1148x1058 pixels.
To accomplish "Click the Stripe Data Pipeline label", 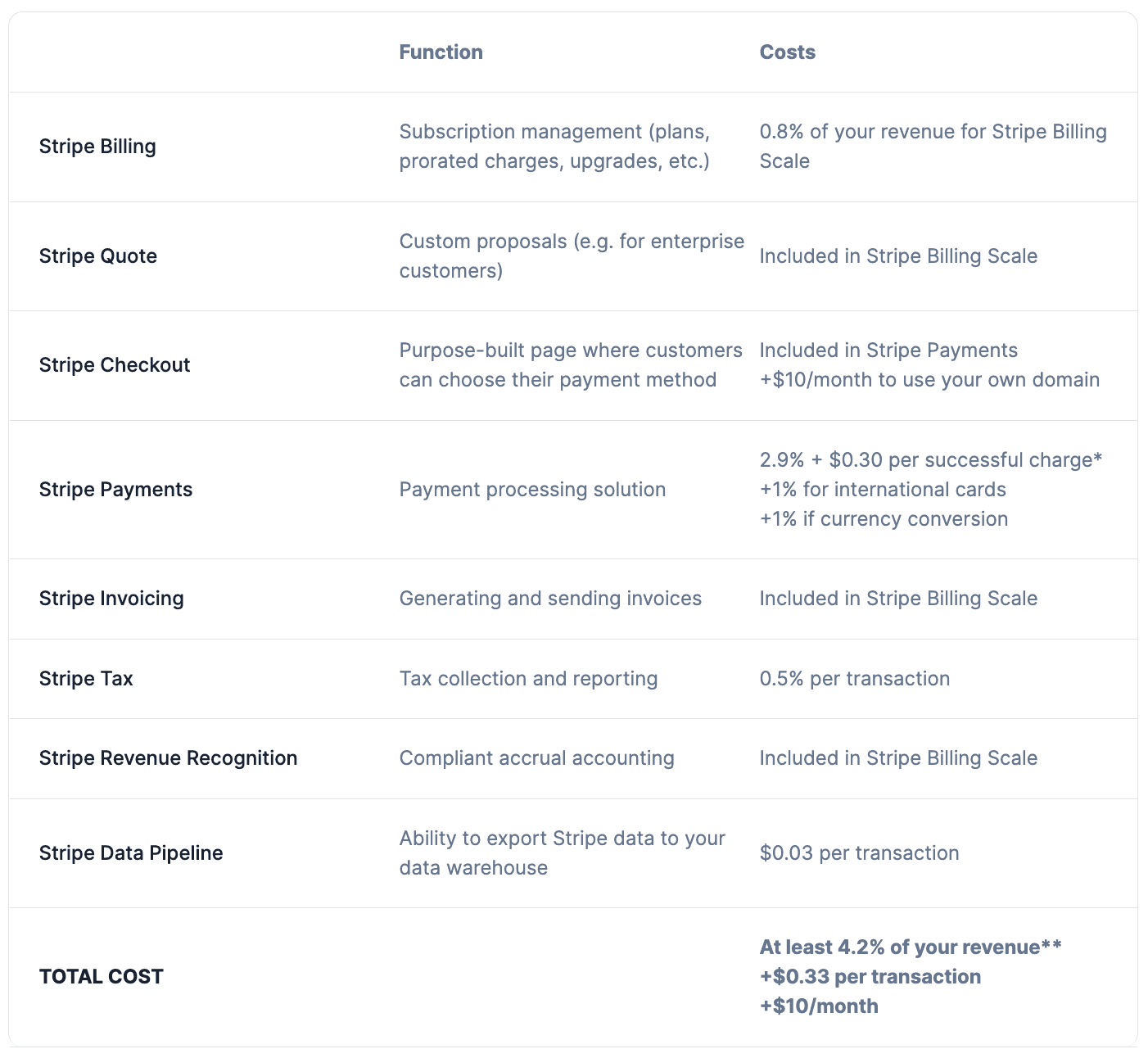I will coord(131,853).
